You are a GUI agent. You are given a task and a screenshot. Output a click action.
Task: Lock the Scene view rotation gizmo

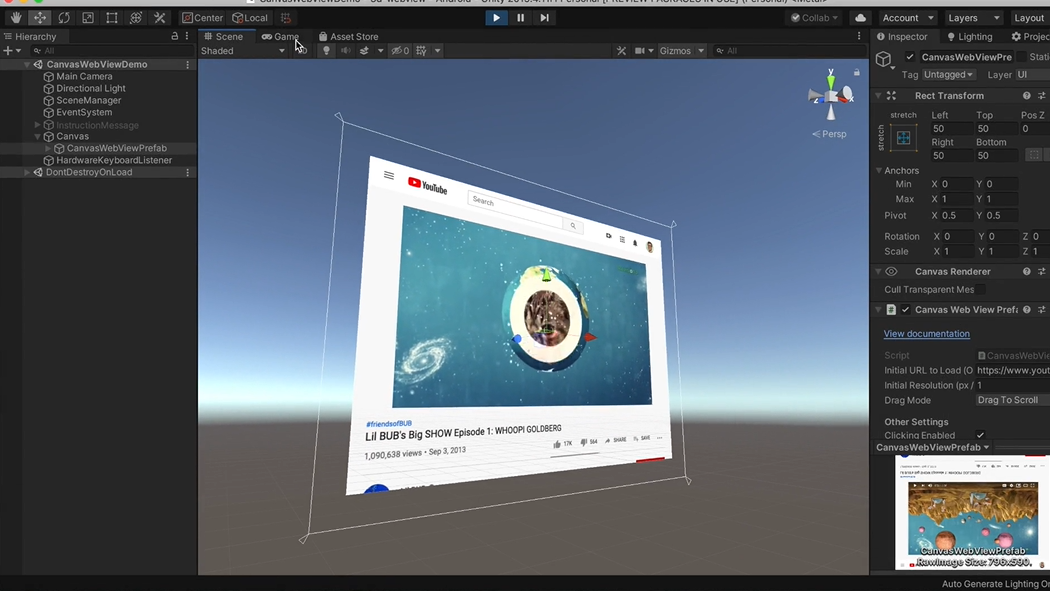point(856,72)
